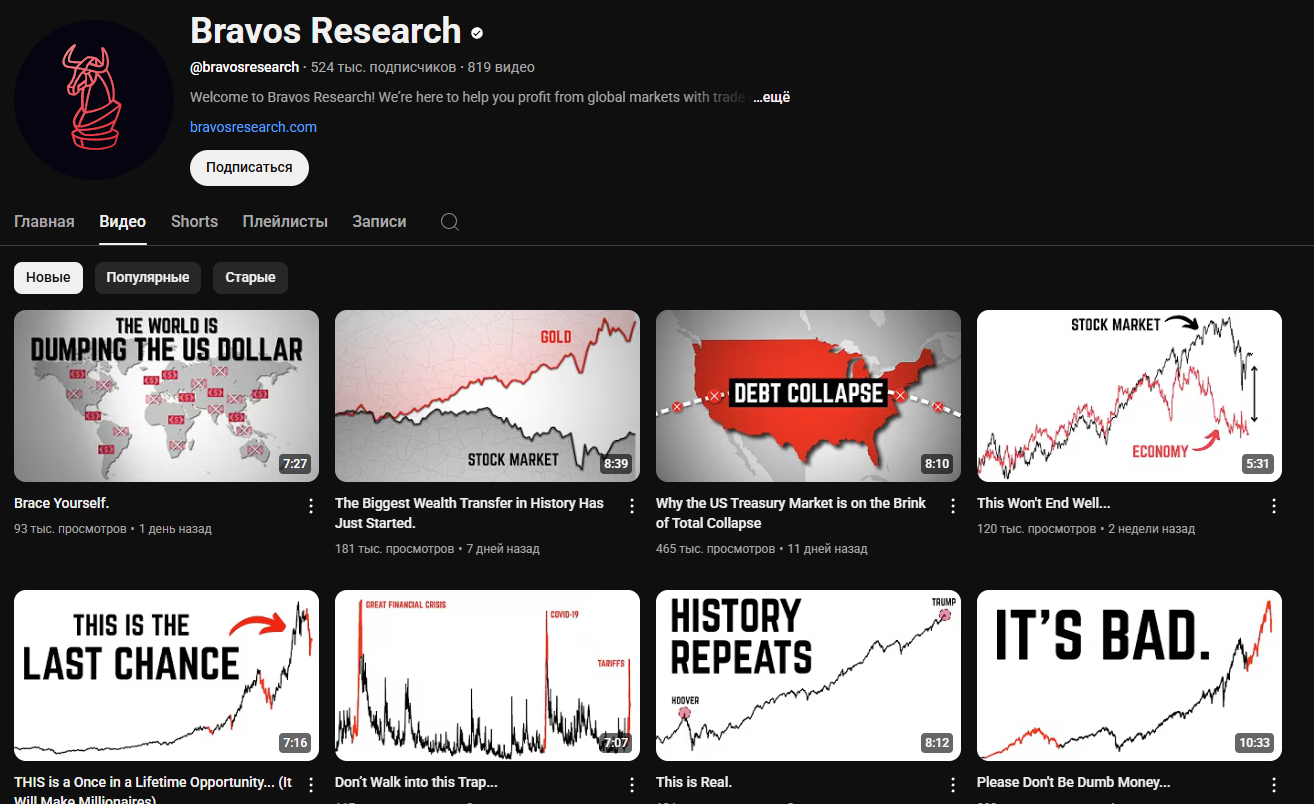
Task: Click '93 тыс. просмотров' under Brace Yourself
Action: pos(70,528)
